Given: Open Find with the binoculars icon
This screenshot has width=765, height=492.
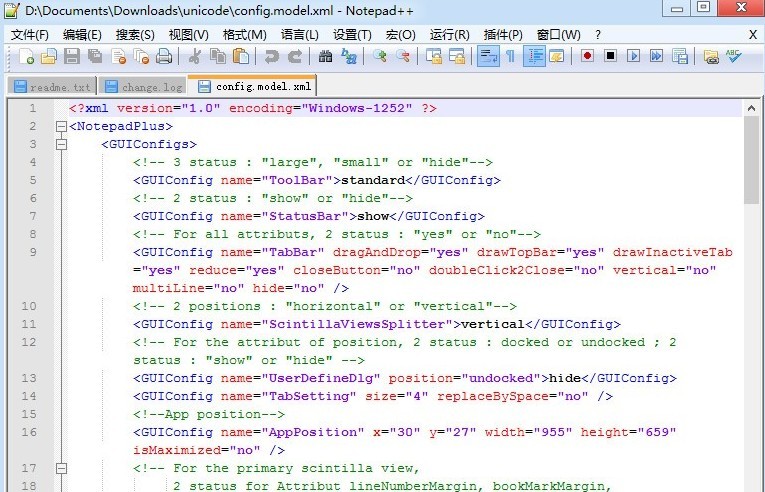Looking at the screenshot, I should click(x=328, y=57).
